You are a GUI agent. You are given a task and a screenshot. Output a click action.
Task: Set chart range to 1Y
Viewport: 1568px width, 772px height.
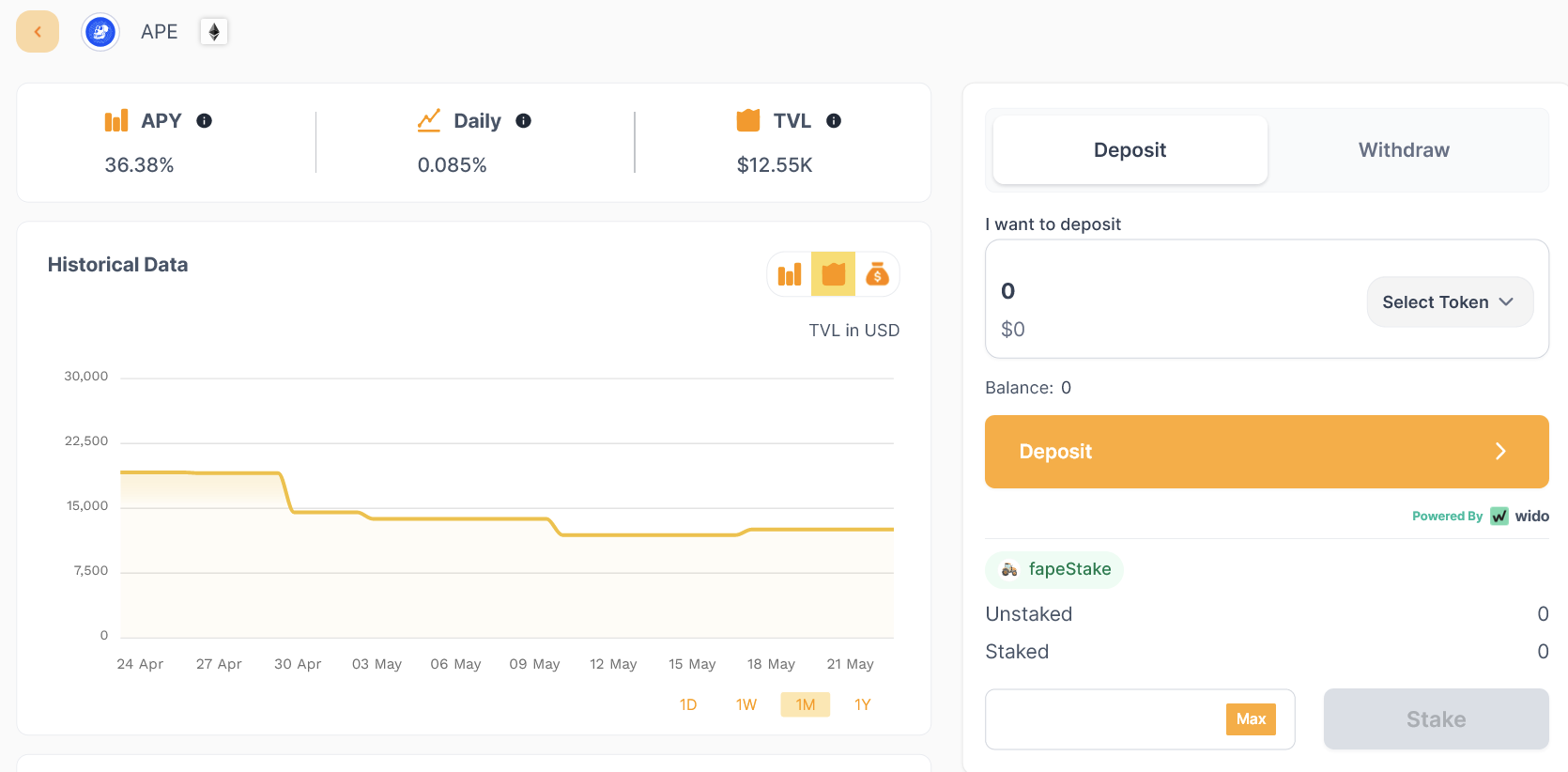863,704
